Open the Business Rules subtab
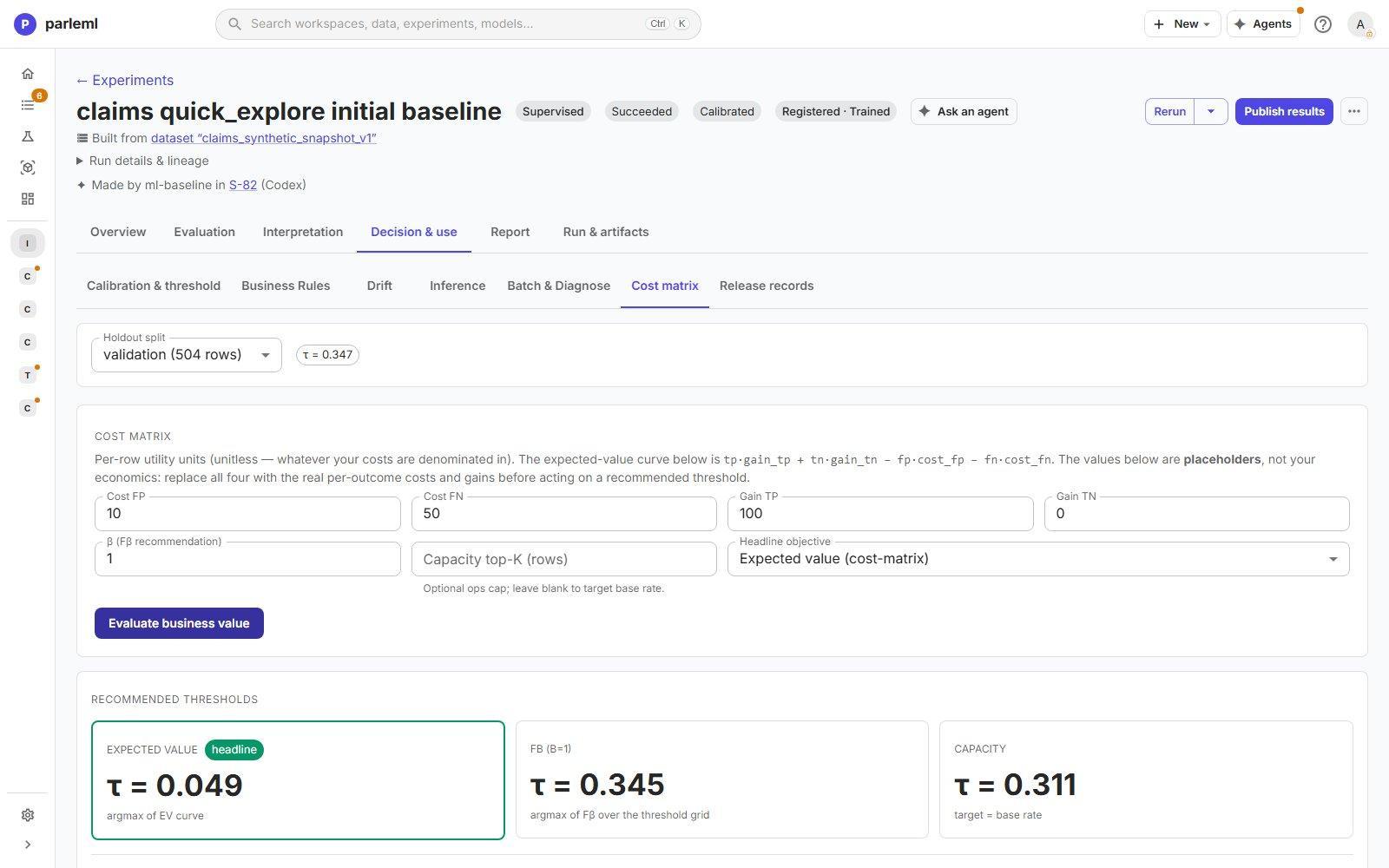This screenshot has height=868, width=1389. [286, 286]
